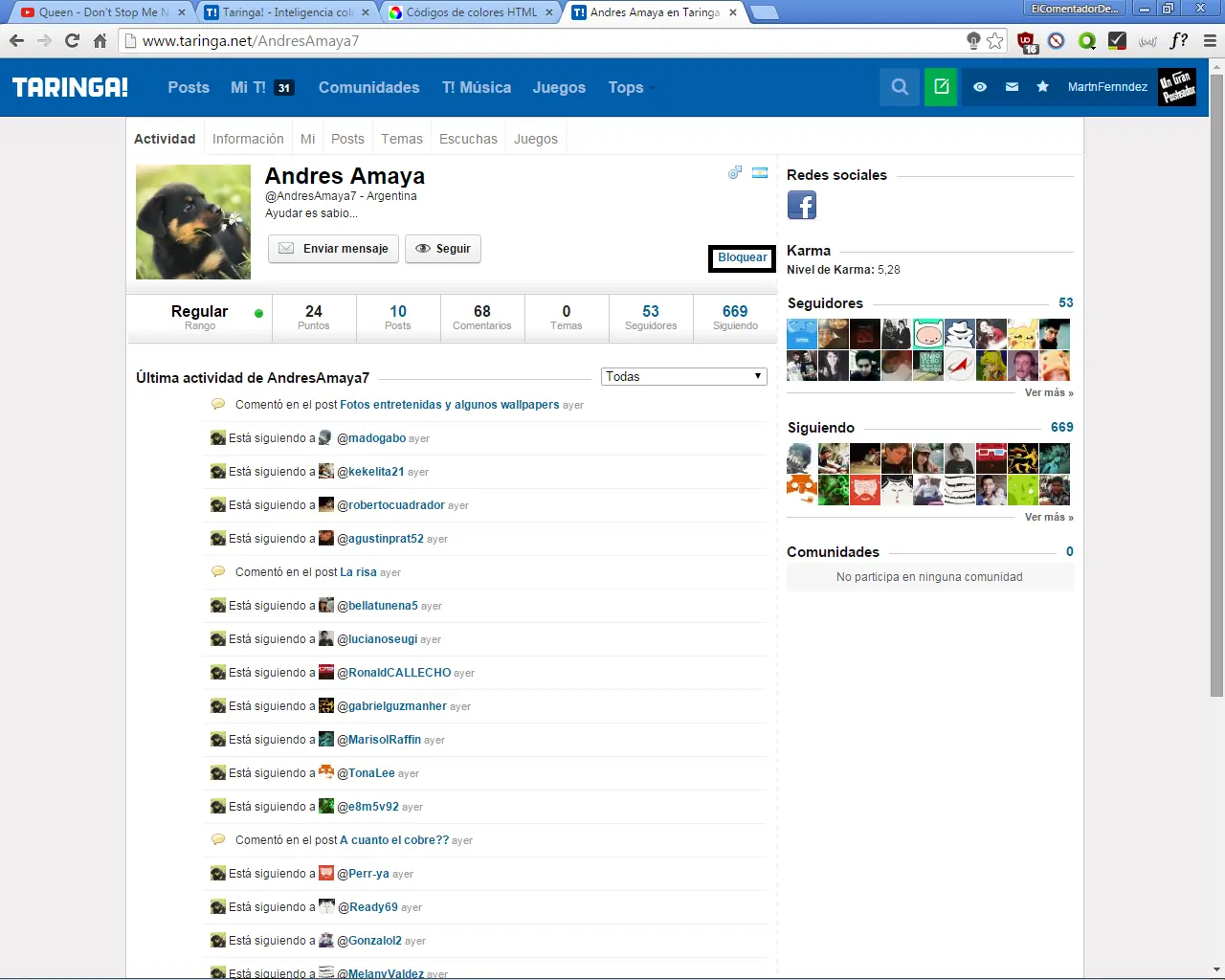
Task: Open the @madogabo profile link
Action: pos(371,438)
